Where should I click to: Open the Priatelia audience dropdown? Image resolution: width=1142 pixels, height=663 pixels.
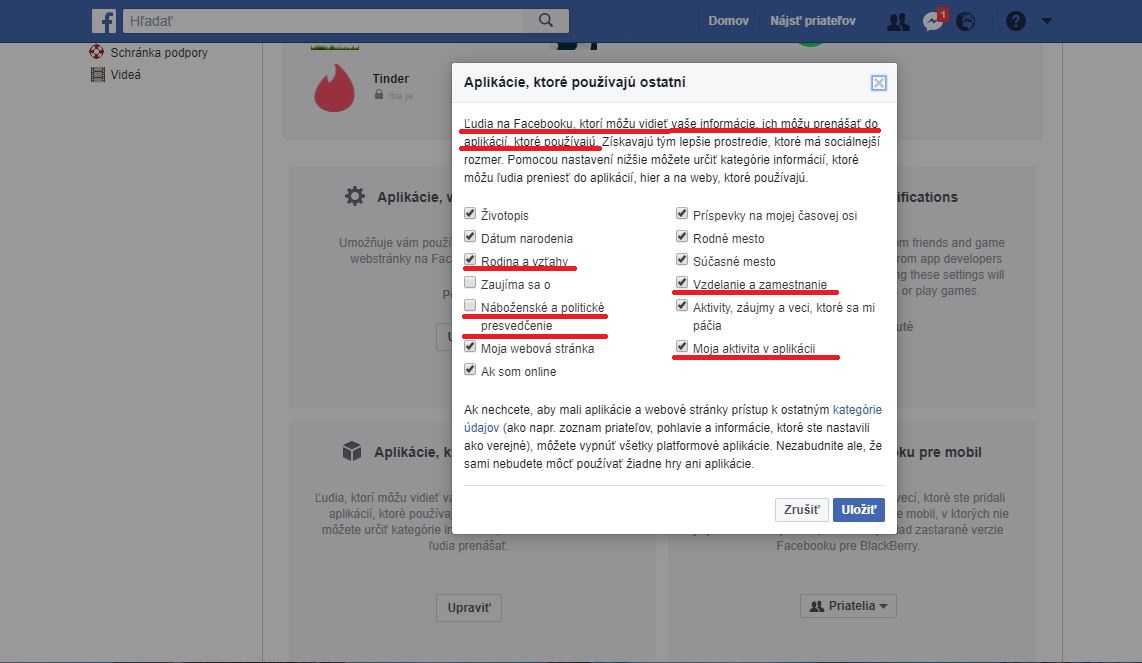848,606
